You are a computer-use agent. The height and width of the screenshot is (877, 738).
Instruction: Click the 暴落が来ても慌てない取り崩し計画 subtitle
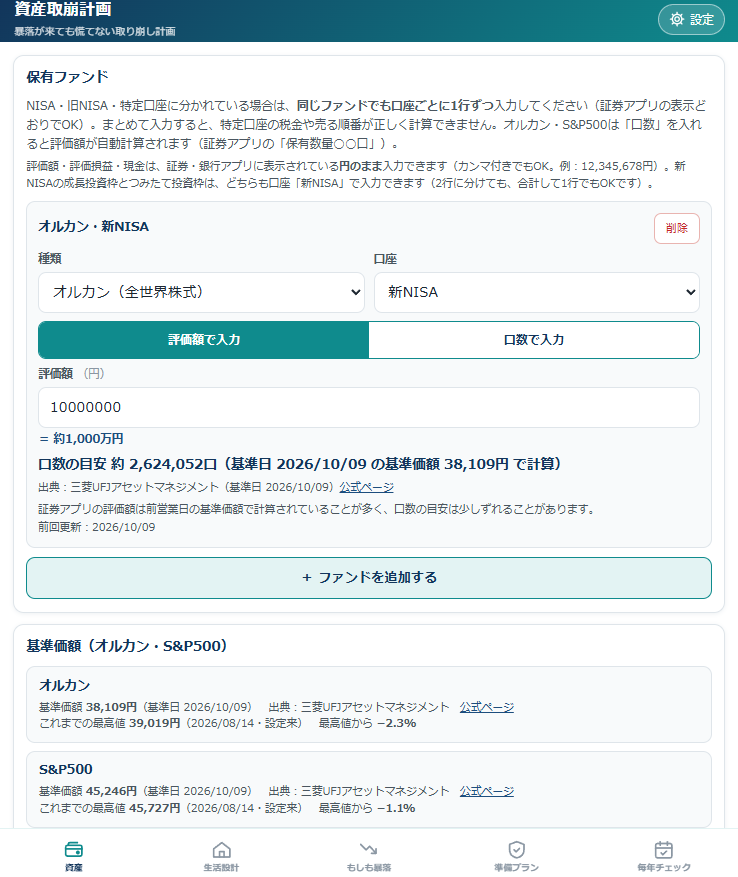pyautogui.click(x=95, y=31)
